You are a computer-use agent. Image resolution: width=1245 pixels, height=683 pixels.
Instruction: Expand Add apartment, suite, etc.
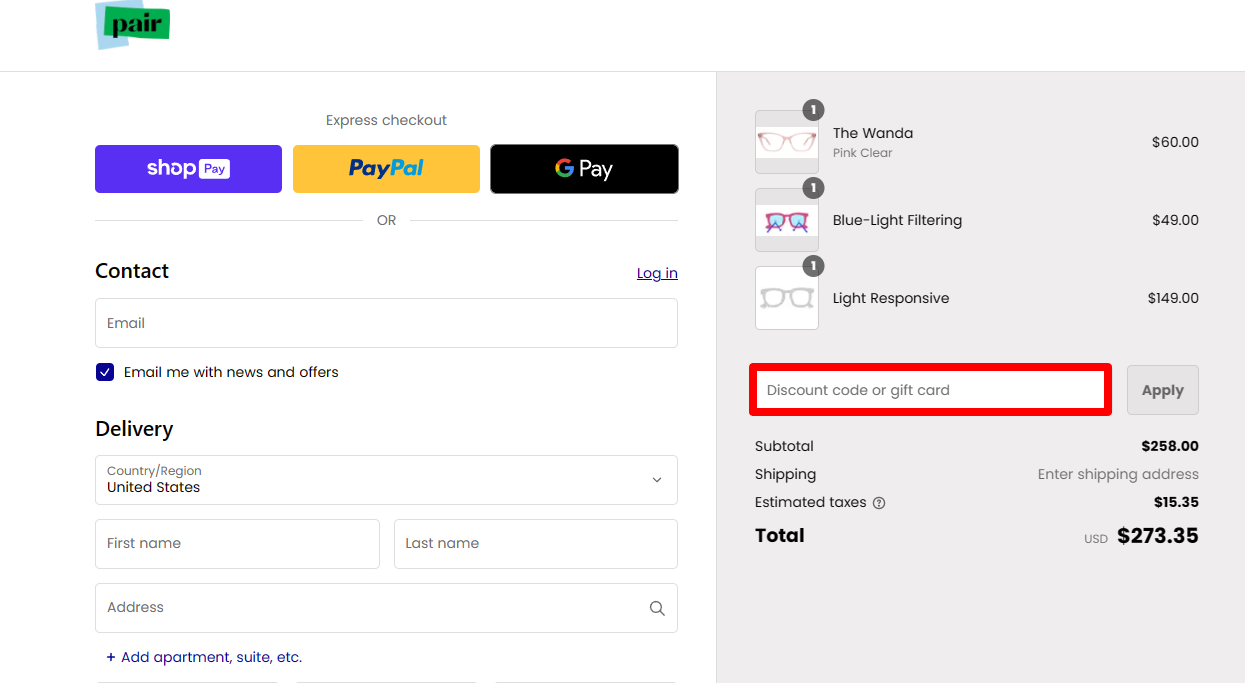204,657
